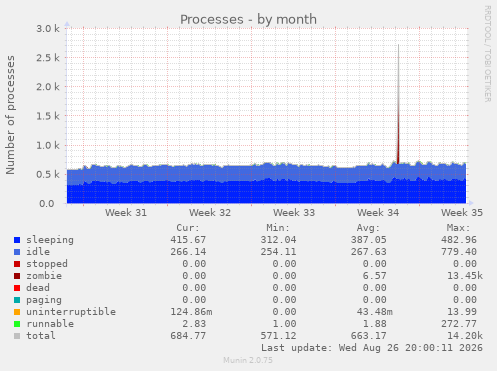
Task: Click the 'Week 34' axis label
Action: point(378,213)
